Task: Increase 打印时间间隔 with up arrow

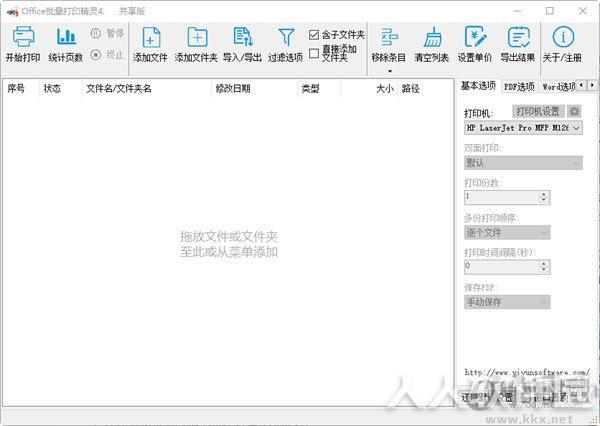Action: point(544,264)
